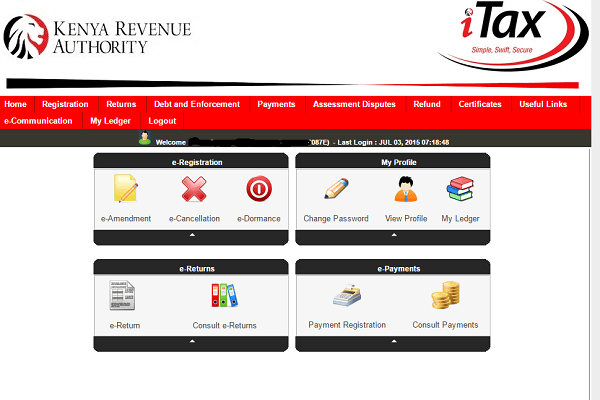Open the Certificates menu

pyautogui.click(x=480, y=104)
